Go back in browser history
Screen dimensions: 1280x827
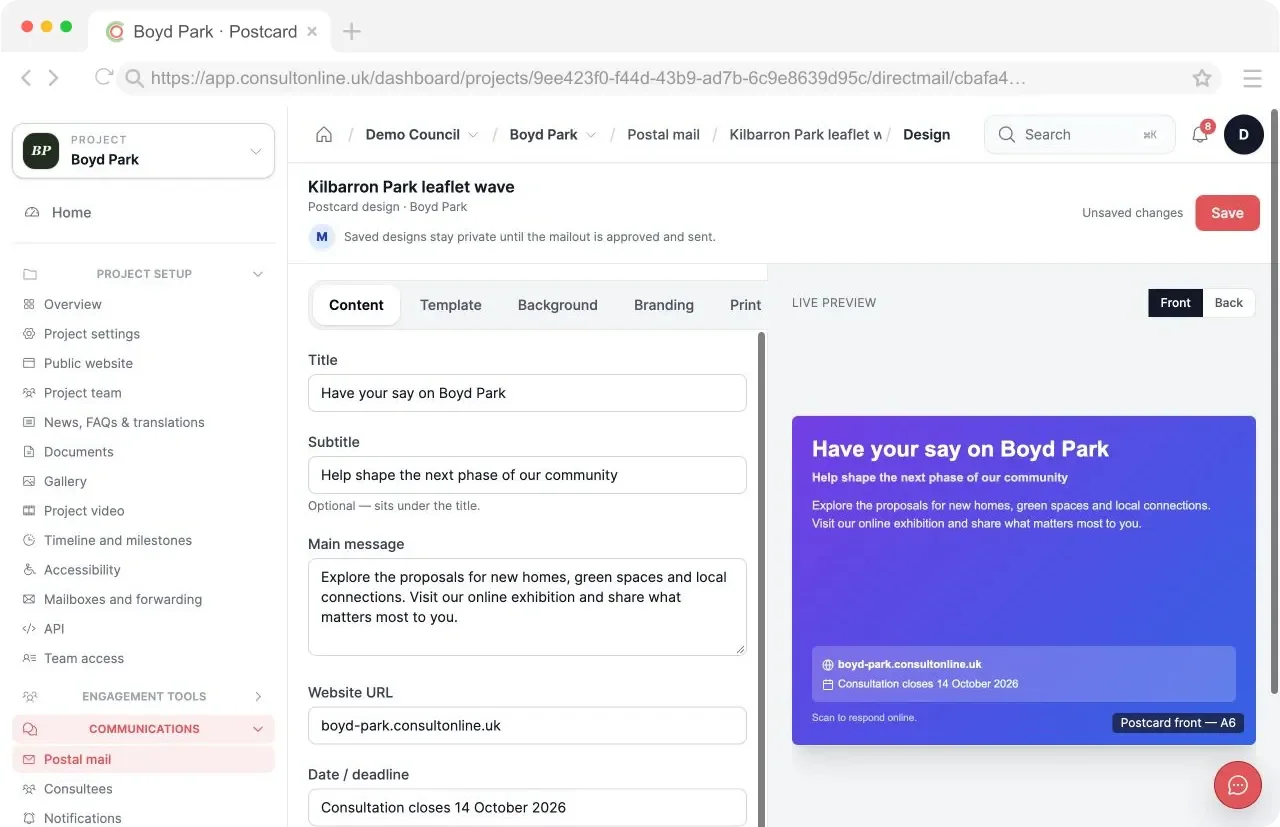click(x=27, y=78)
